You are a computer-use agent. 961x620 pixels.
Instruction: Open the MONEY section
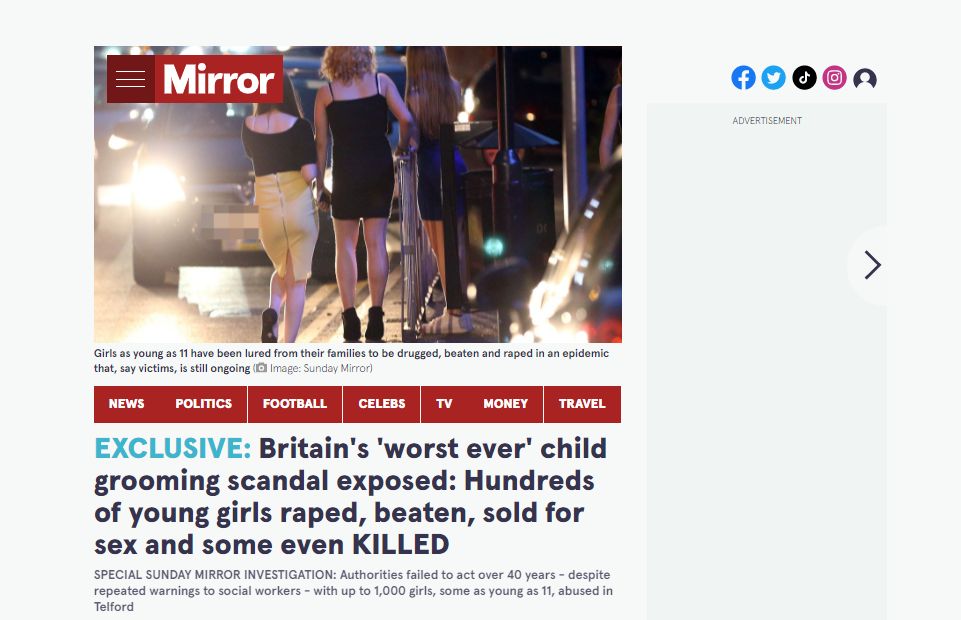(x=506, y=404)
